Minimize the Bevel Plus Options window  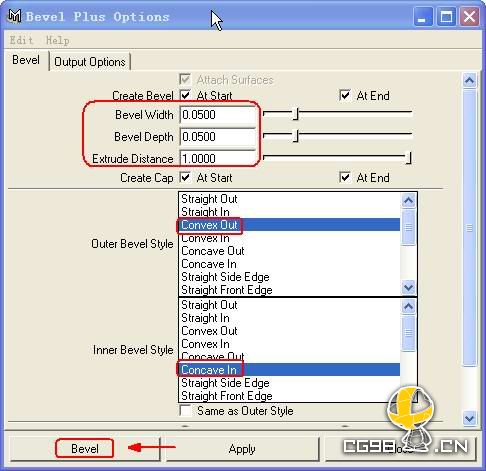(x=423, y=16)
